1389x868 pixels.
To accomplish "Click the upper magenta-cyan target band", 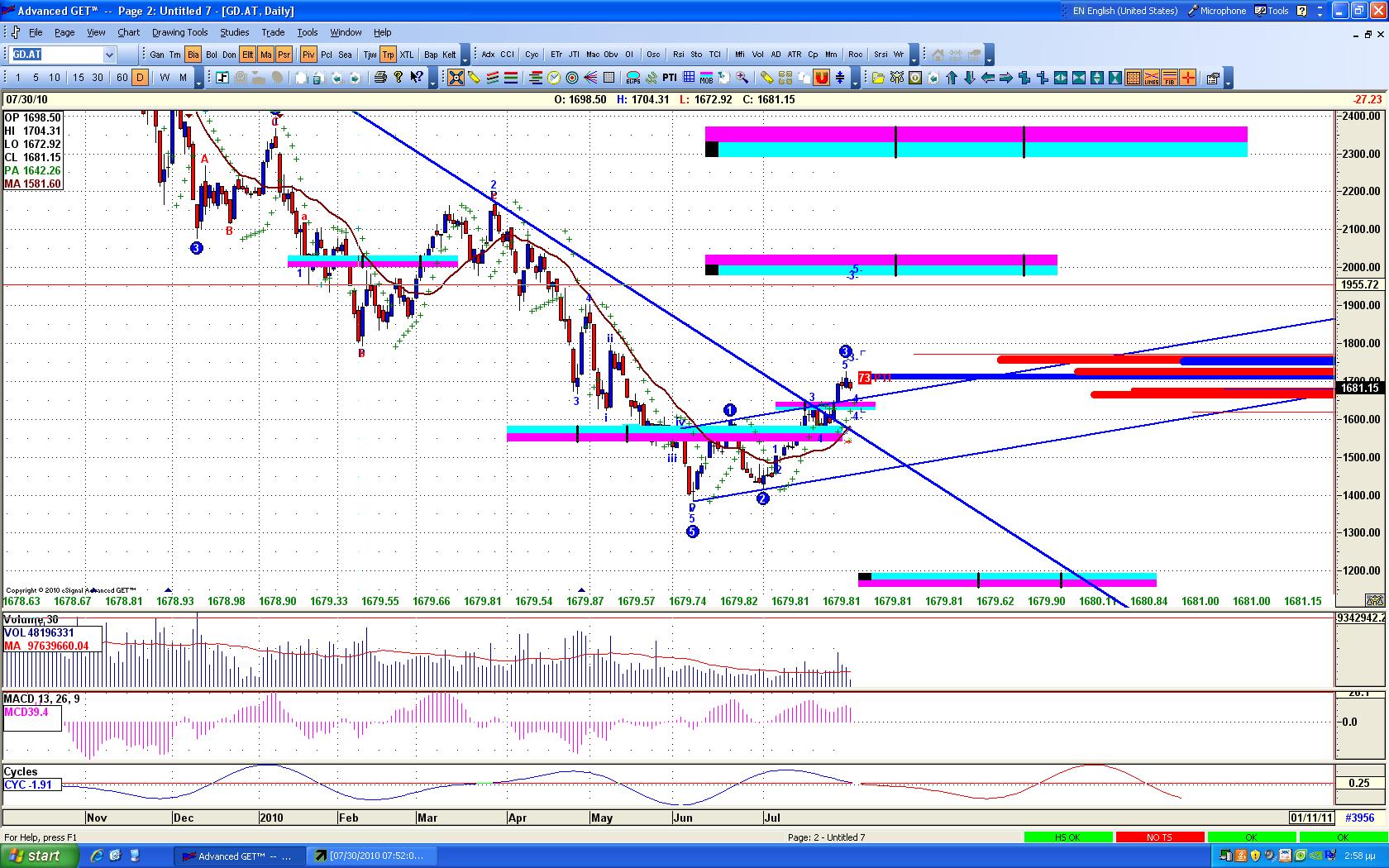I will coord(976,141).
